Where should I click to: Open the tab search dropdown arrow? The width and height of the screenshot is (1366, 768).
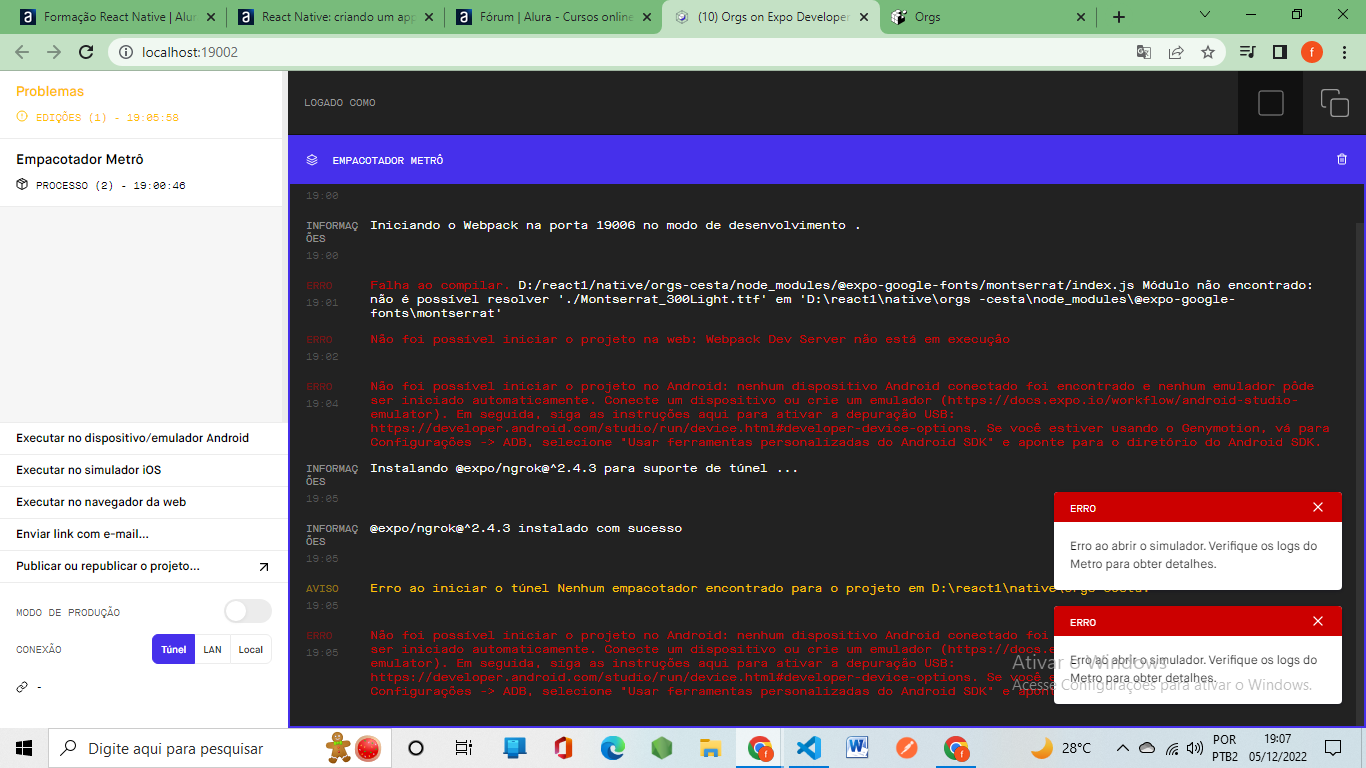(1204, 14)
